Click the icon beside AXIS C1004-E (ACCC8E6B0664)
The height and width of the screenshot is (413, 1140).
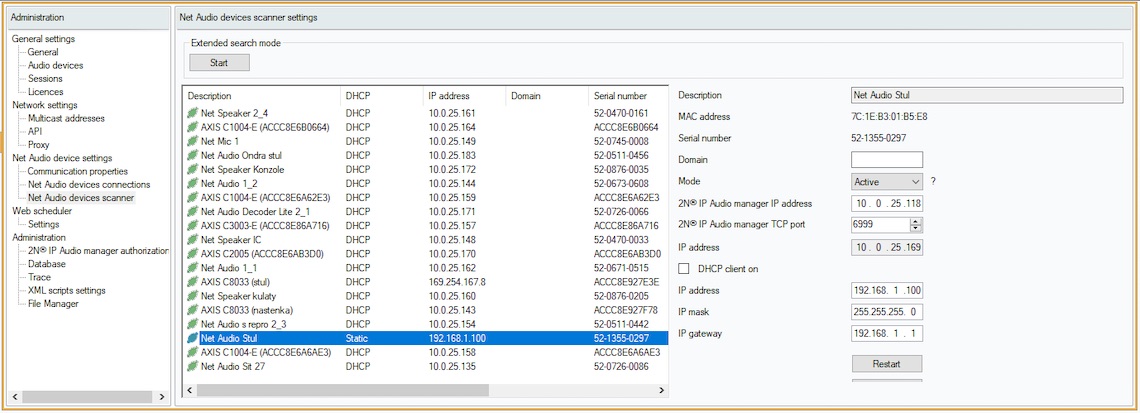tap(193, 127)
